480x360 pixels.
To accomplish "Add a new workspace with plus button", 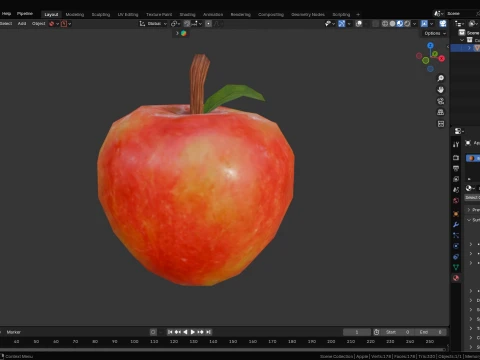I will click(358, 14).
